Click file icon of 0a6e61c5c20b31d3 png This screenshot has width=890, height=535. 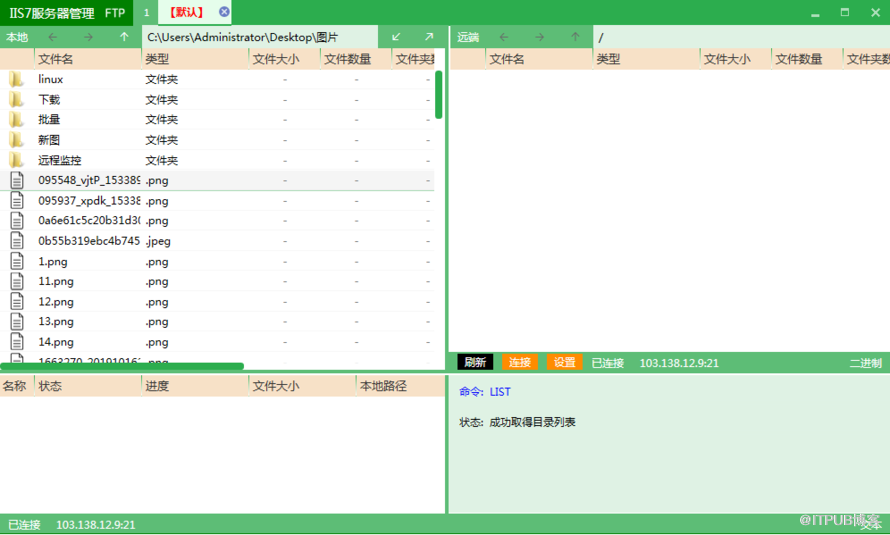click(17, 220)
